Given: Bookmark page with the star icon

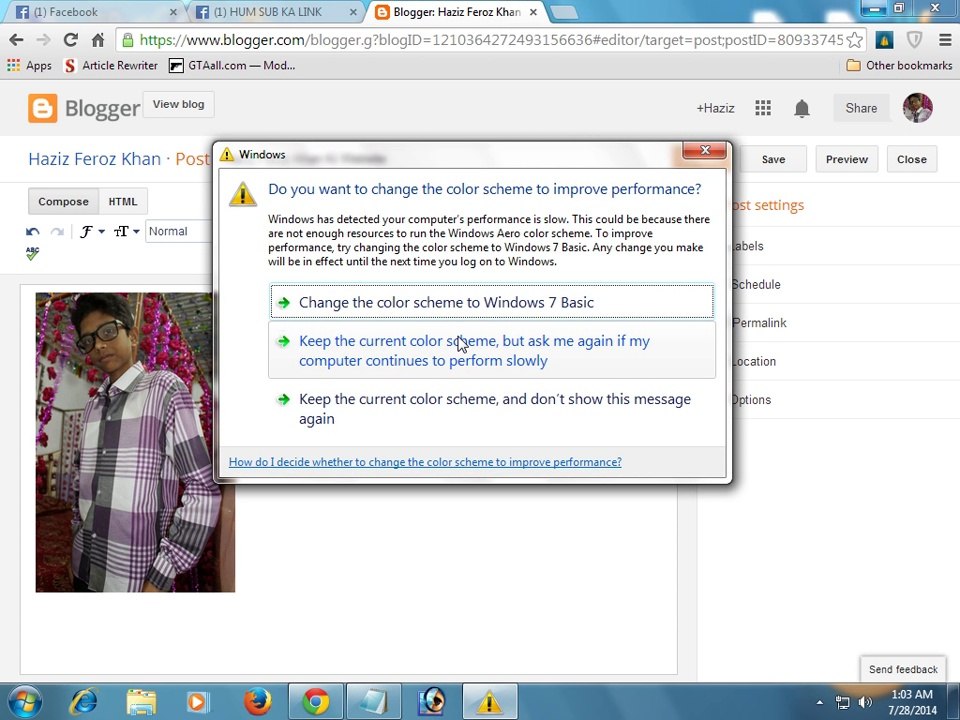Looking at the screenshot, I should (x=855, y=40).
